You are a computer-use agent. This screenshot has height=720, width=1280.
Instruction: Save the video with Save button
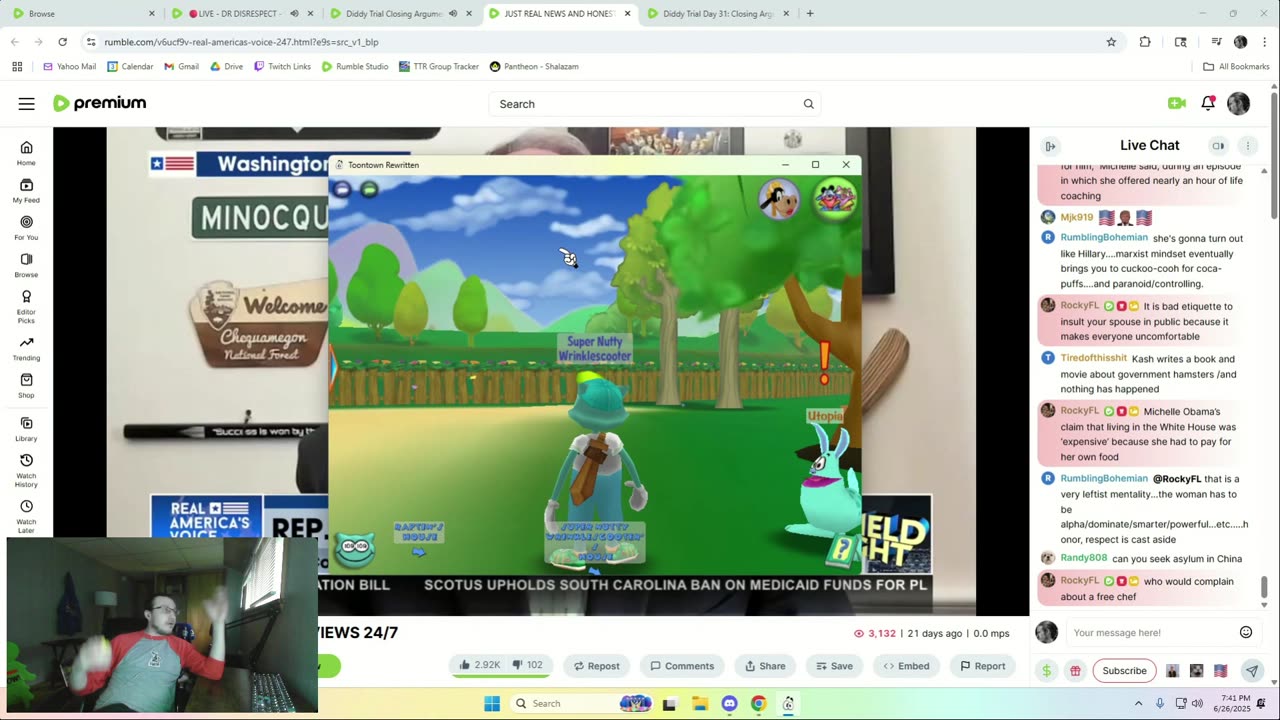834,666
